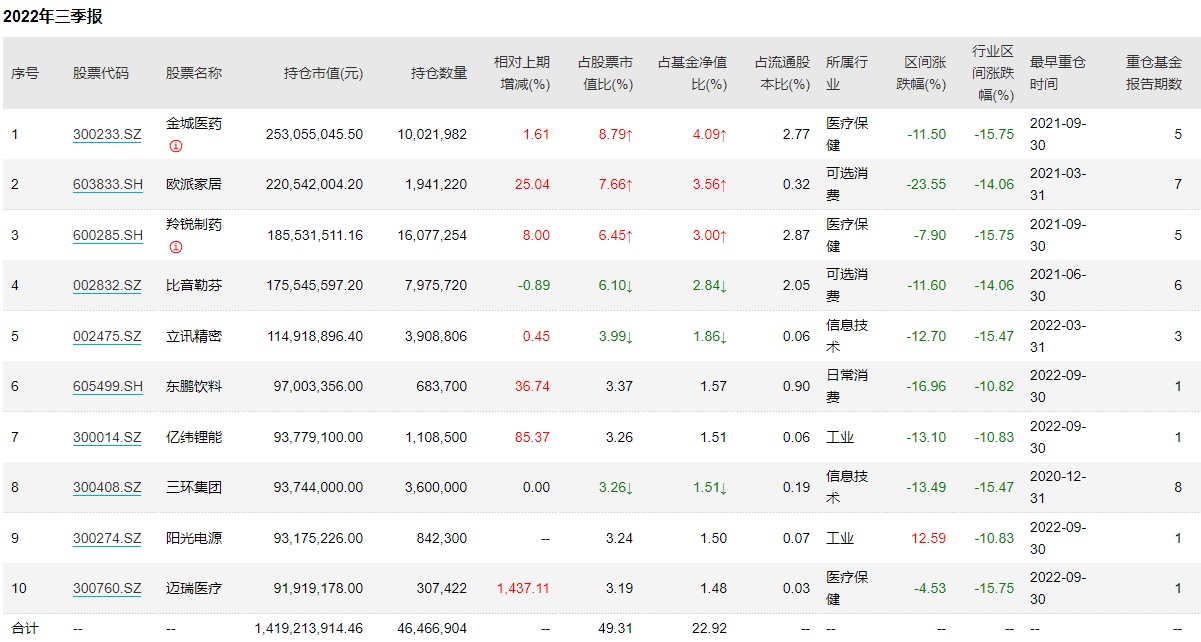Select stock name 金城医药
1201x642 pixels.
[x=194, y=124]
